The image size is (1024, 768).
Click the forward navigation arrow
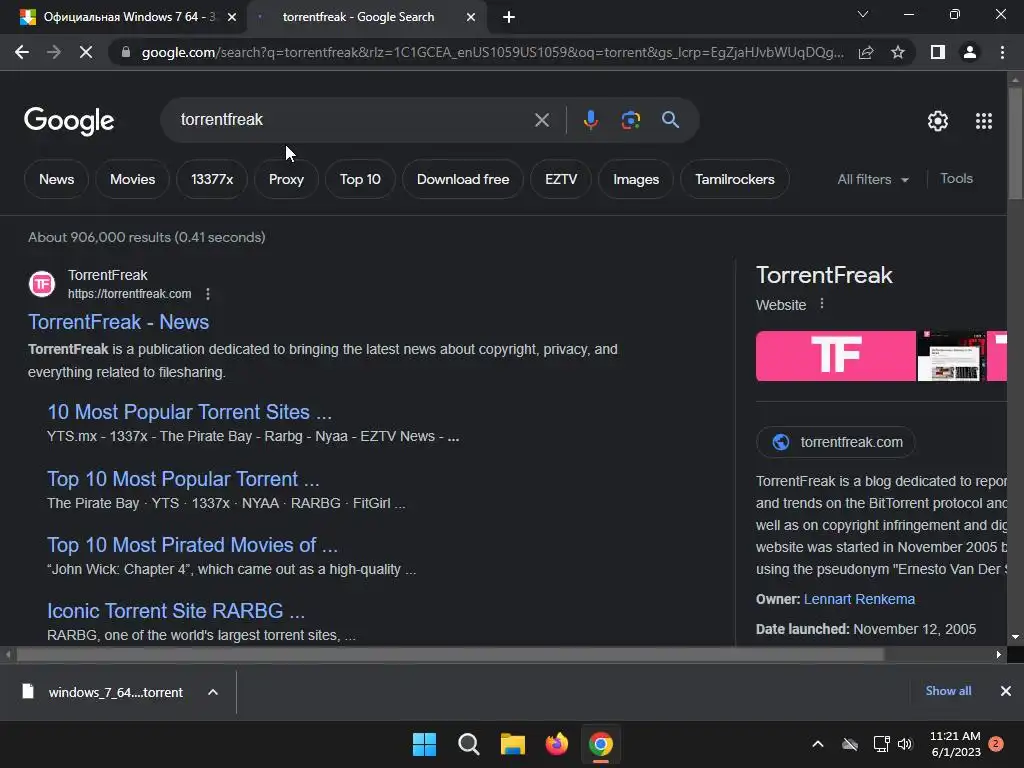(x=54, y=52)
